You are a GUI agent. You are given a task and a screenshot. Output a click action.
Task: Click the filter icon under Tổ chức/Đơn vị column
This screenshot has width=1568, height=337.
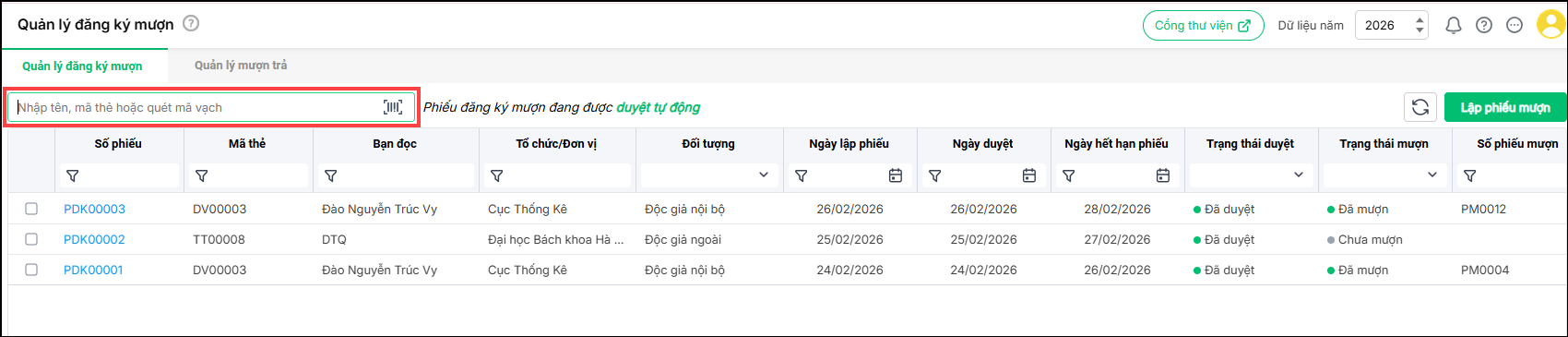coord(497,175)
